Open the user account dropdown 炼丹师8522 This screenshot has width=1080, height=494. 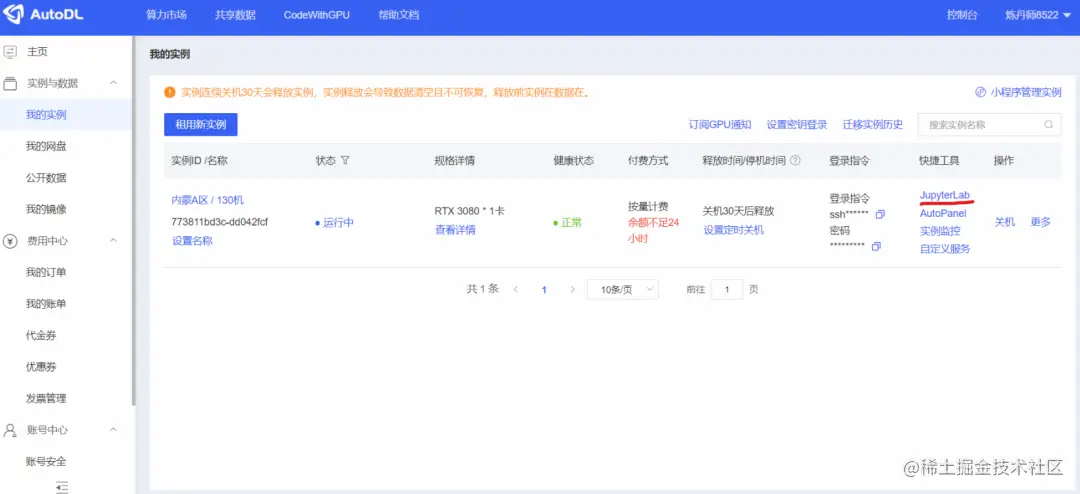1038,15
